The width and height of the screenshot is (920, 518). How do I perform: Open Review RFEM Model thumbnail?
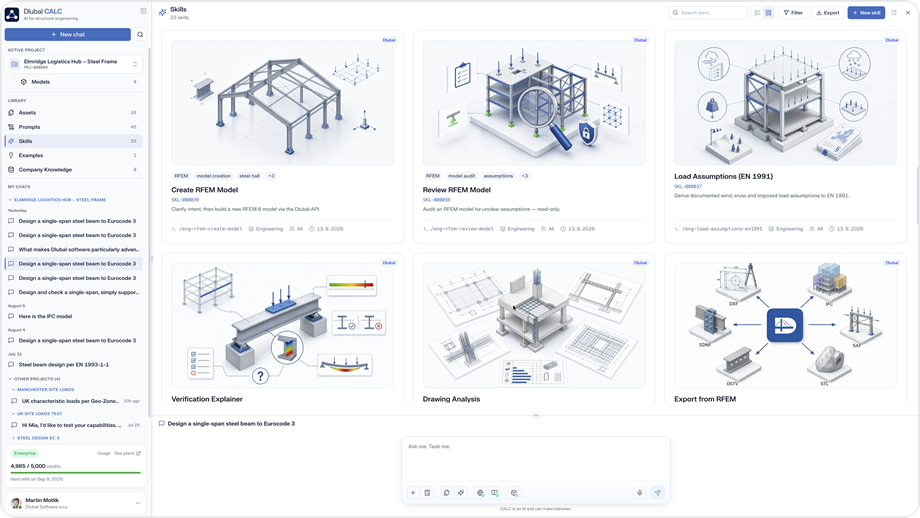(534, 103)
